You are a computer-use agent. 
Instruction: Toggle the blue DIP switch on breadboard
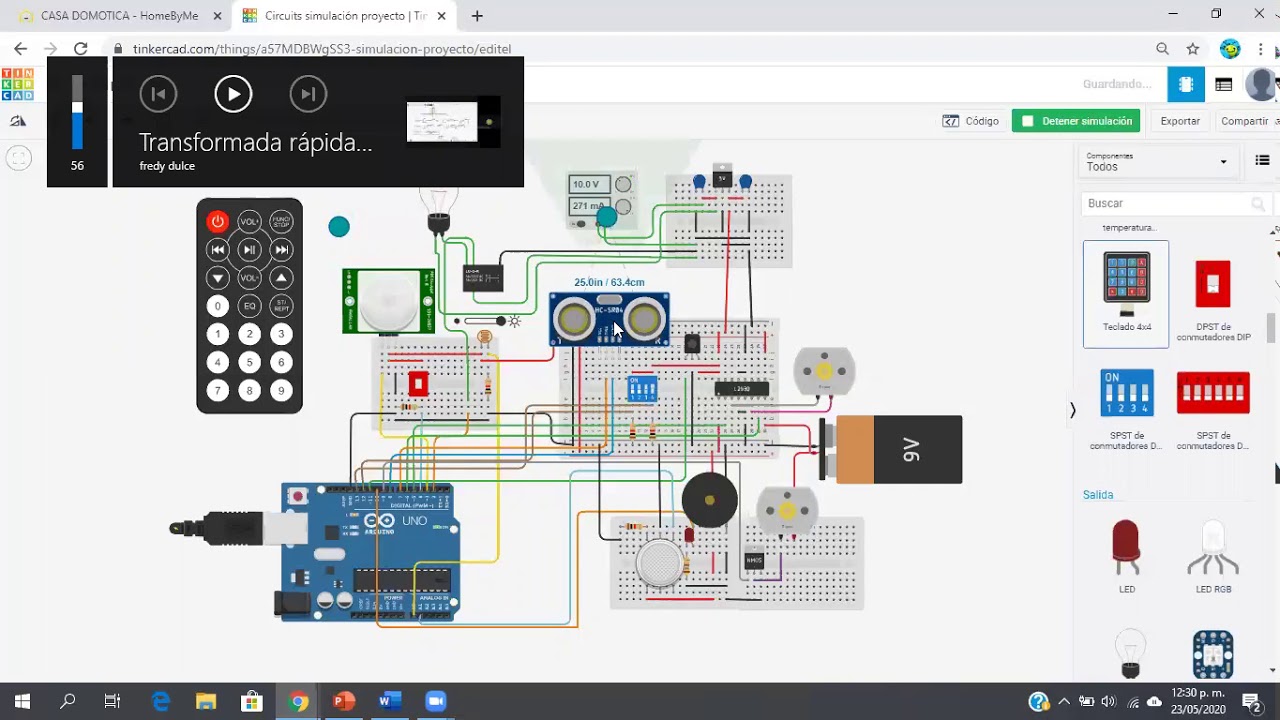click(642, 389)
